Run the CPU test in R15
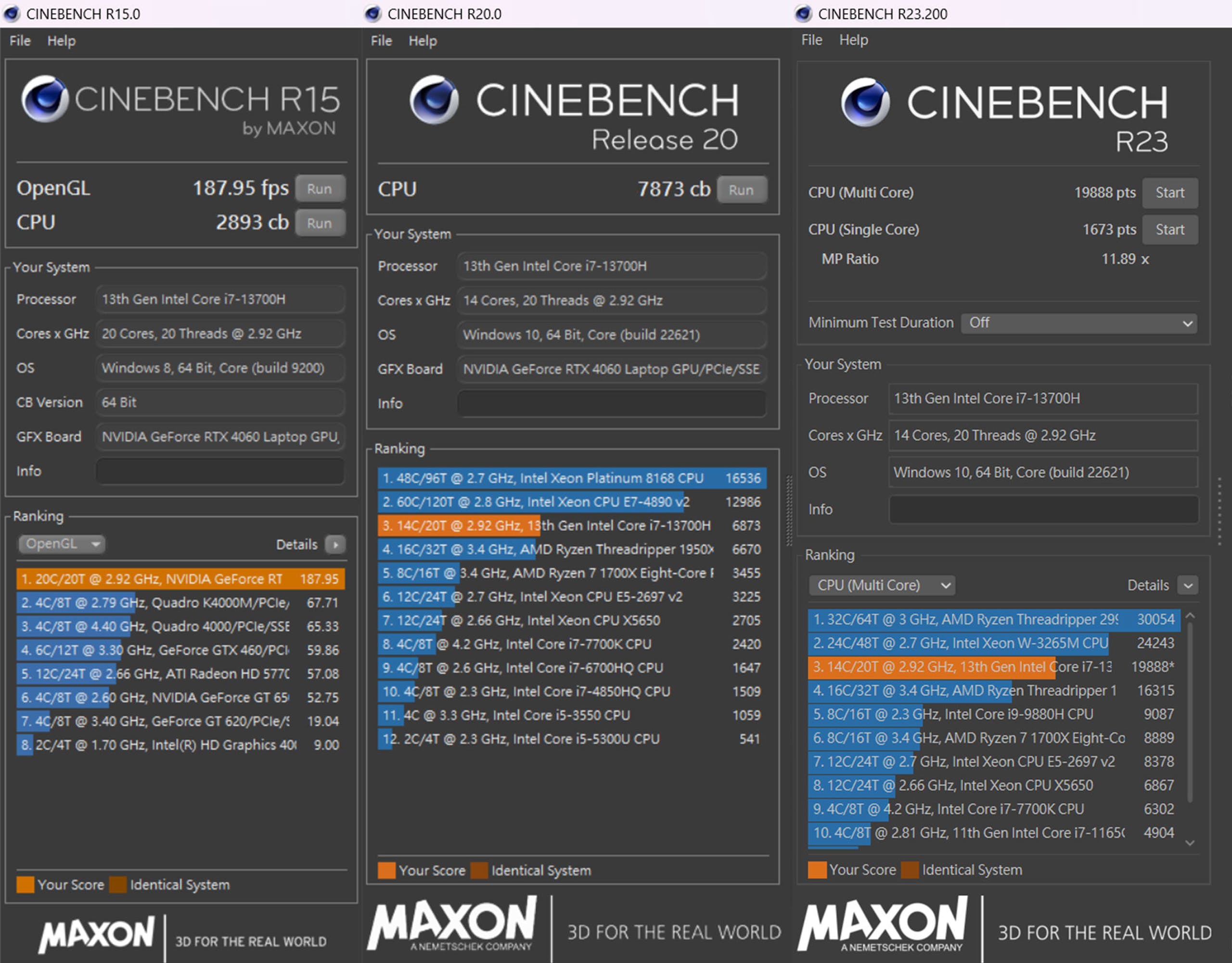The height and width of the screenshot is (963, 1232). click(320, 223)
